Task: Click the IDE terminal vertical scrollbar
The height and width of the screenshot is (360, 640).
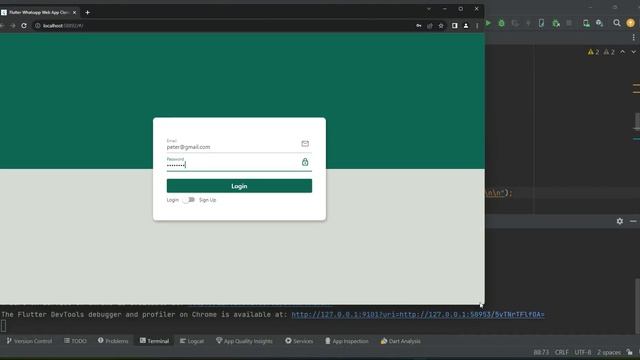Action: click(638, 306)
